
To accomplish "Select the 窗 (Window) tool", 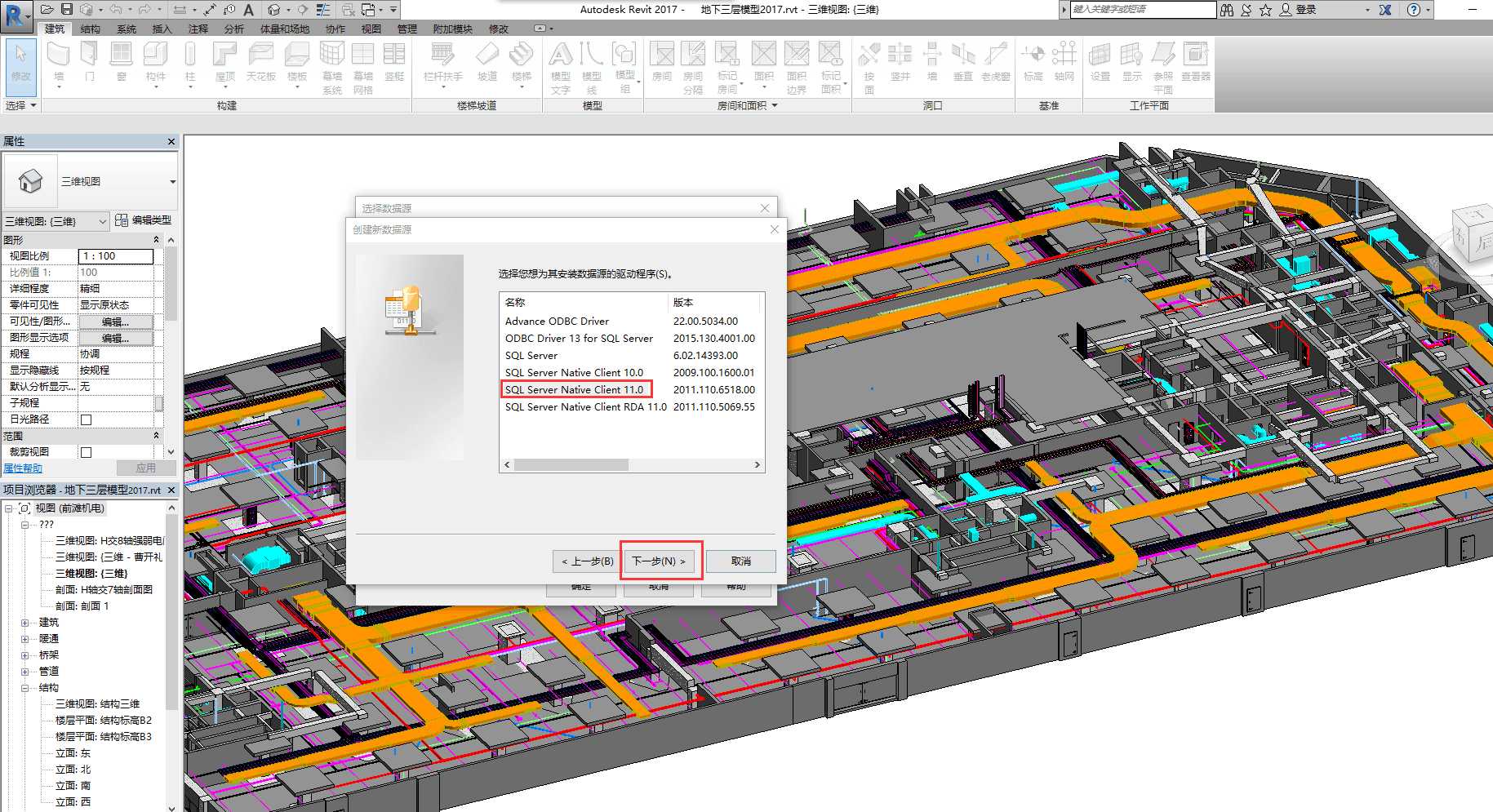I will 122,63.
